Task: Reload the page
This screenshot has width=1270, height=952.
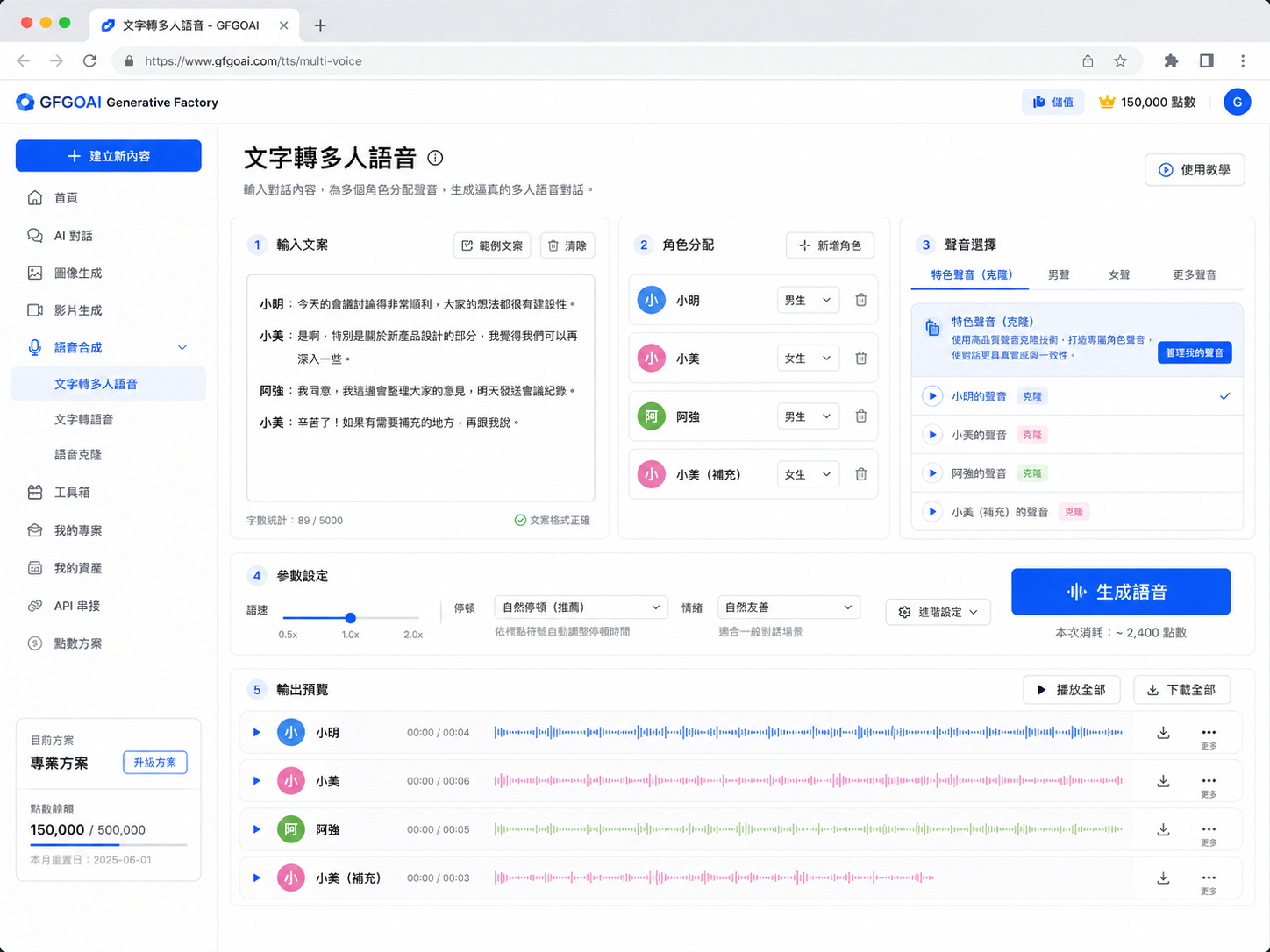Action: tap(89, 60)
